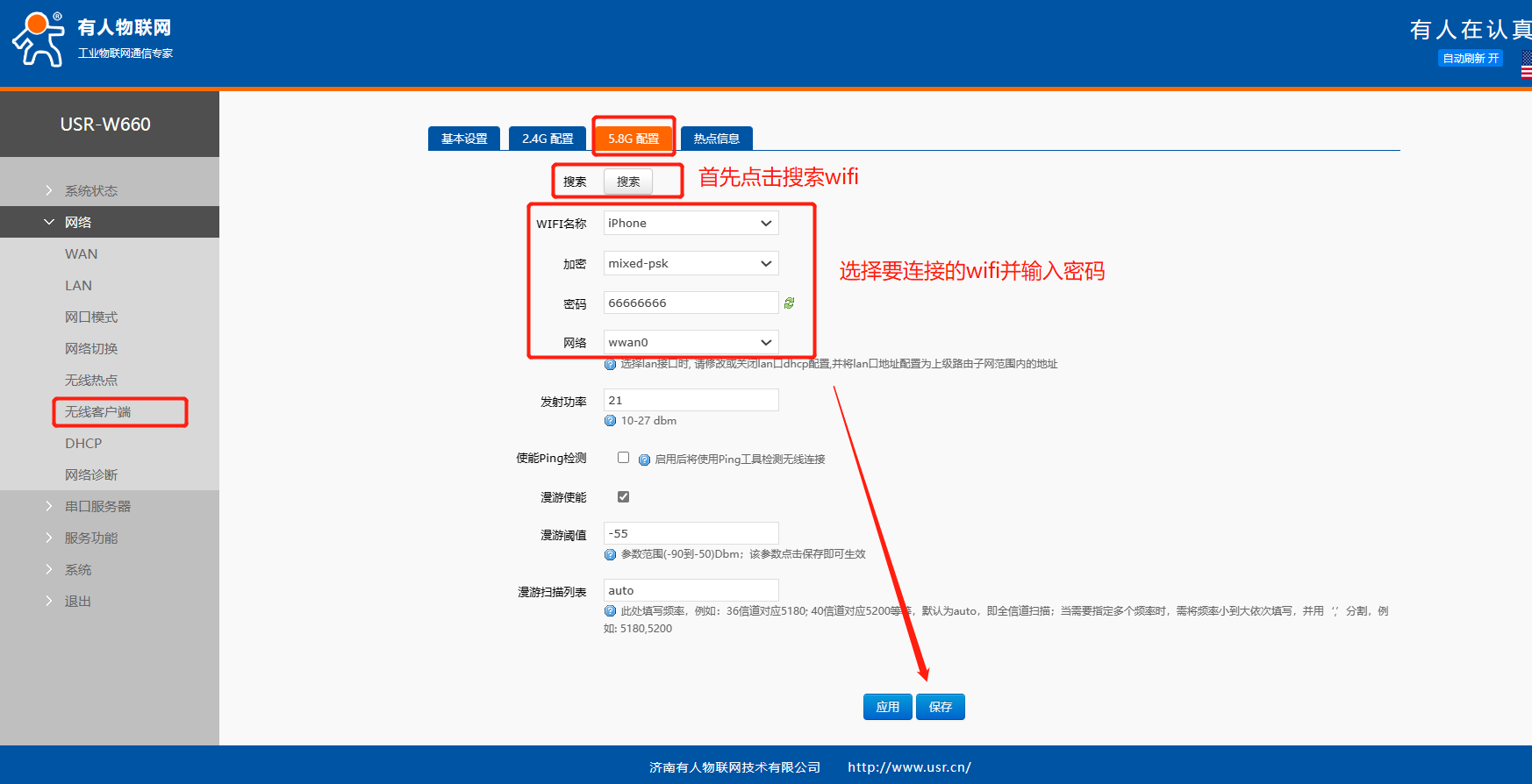
Task: Click the info icon next to Ping检测 description
Action: pyautogui.click(x=644, y=460)
